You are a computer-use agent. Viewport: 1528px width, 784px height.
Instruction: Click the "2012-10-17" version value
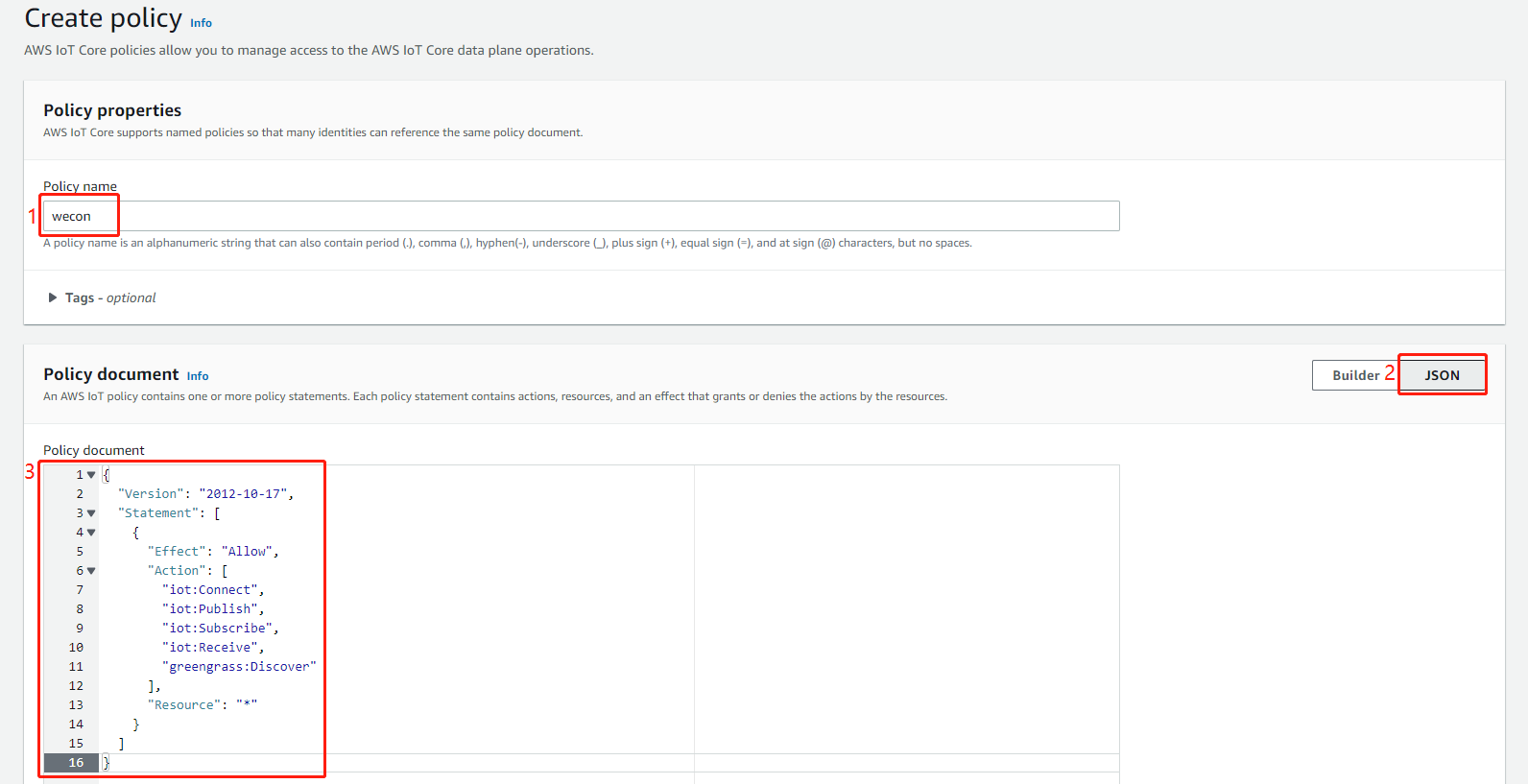pos(244,494)
